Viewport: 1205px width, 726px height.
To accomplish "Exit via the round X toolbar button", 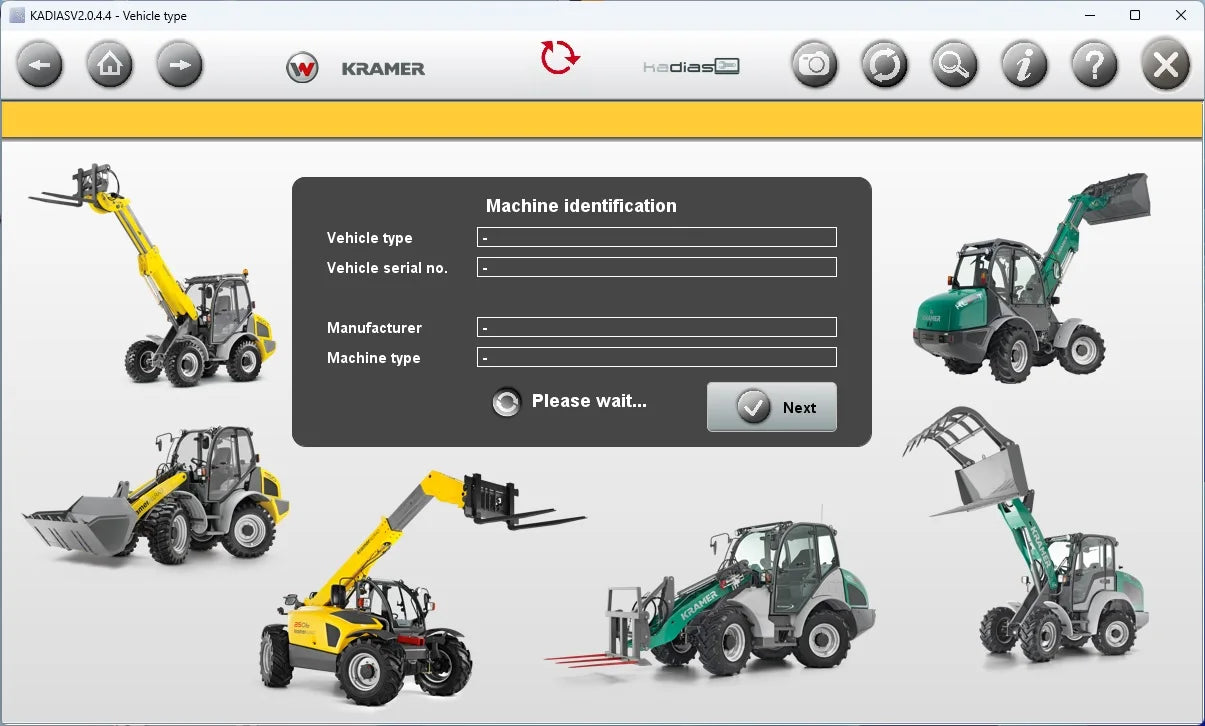I will 1165,66.
